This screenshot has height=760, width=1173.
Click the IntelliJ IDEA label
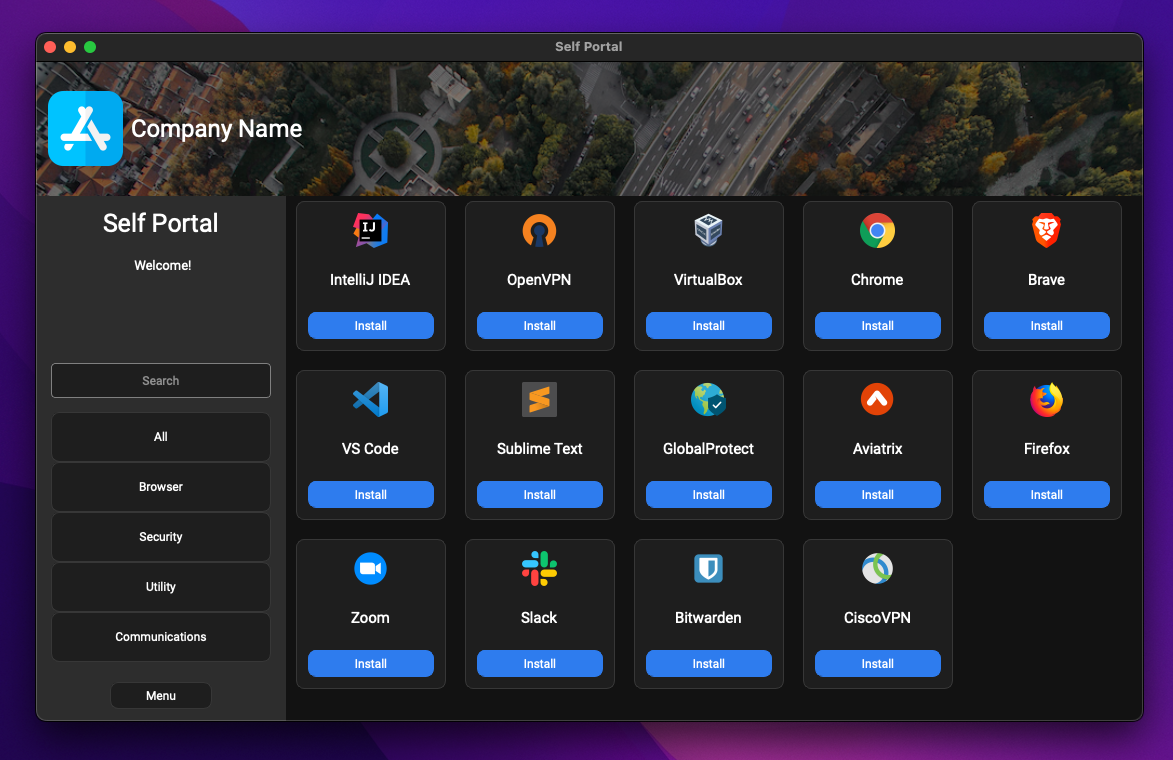click(370, 280)
